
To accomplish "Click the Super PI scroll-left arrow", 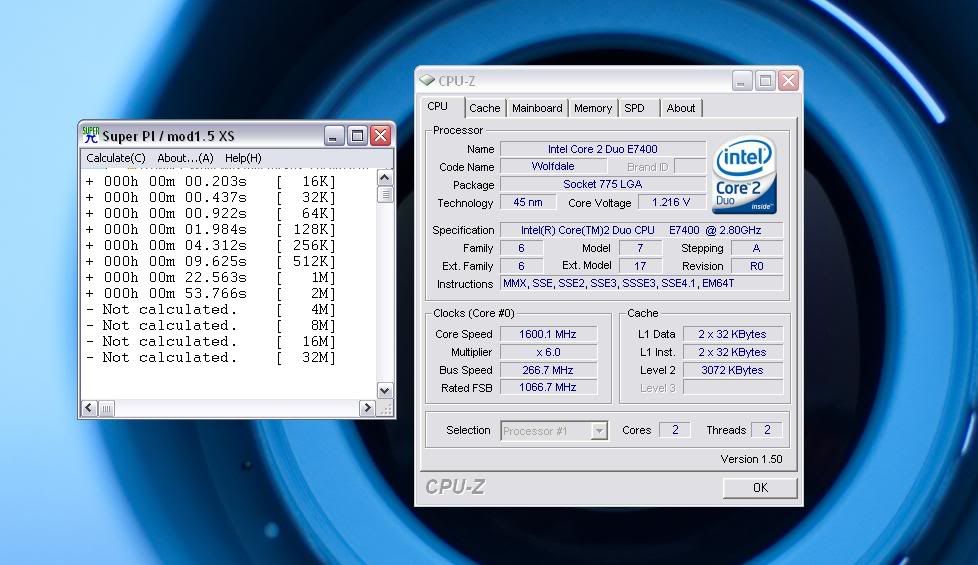I will 89,408.
